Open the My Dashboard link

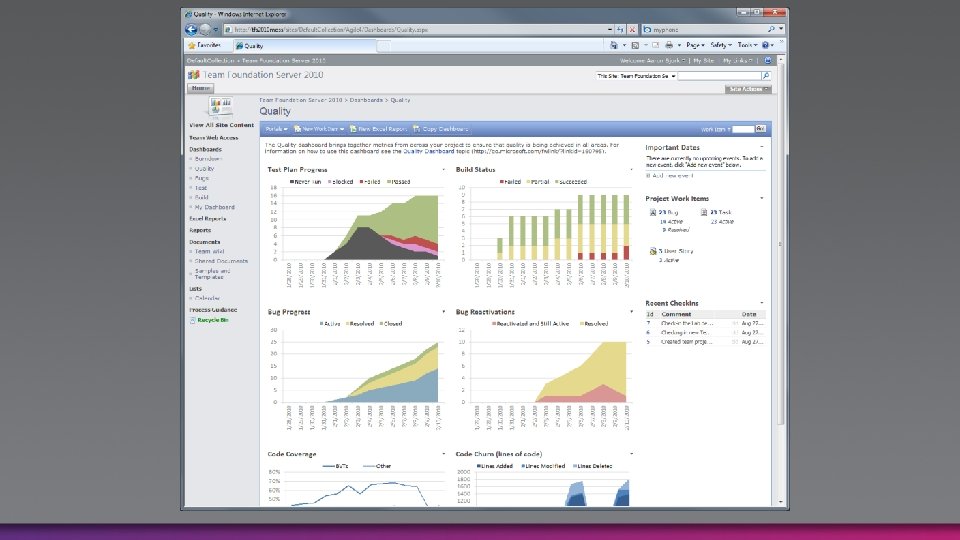(214, 208)
